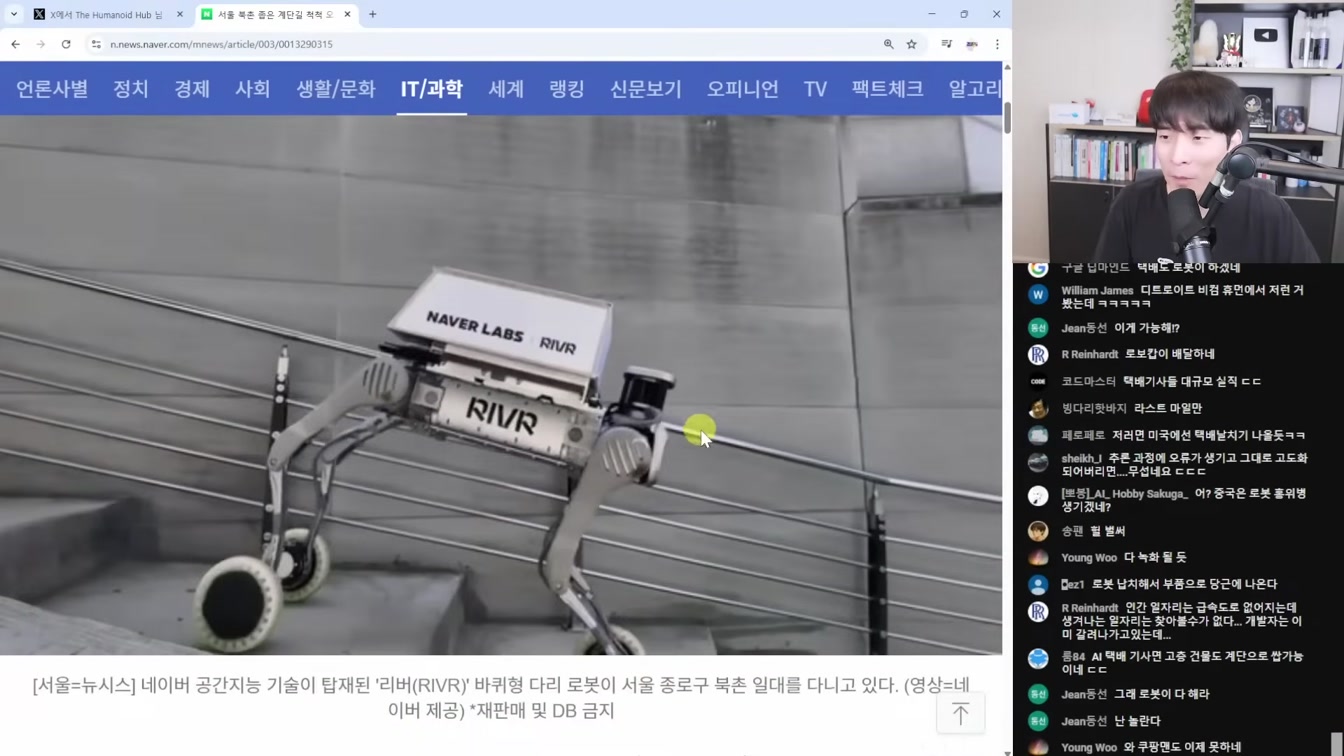Click the scroll-to-top arrow button
This screenshot has height=756, width=1344.
point(961,714)
